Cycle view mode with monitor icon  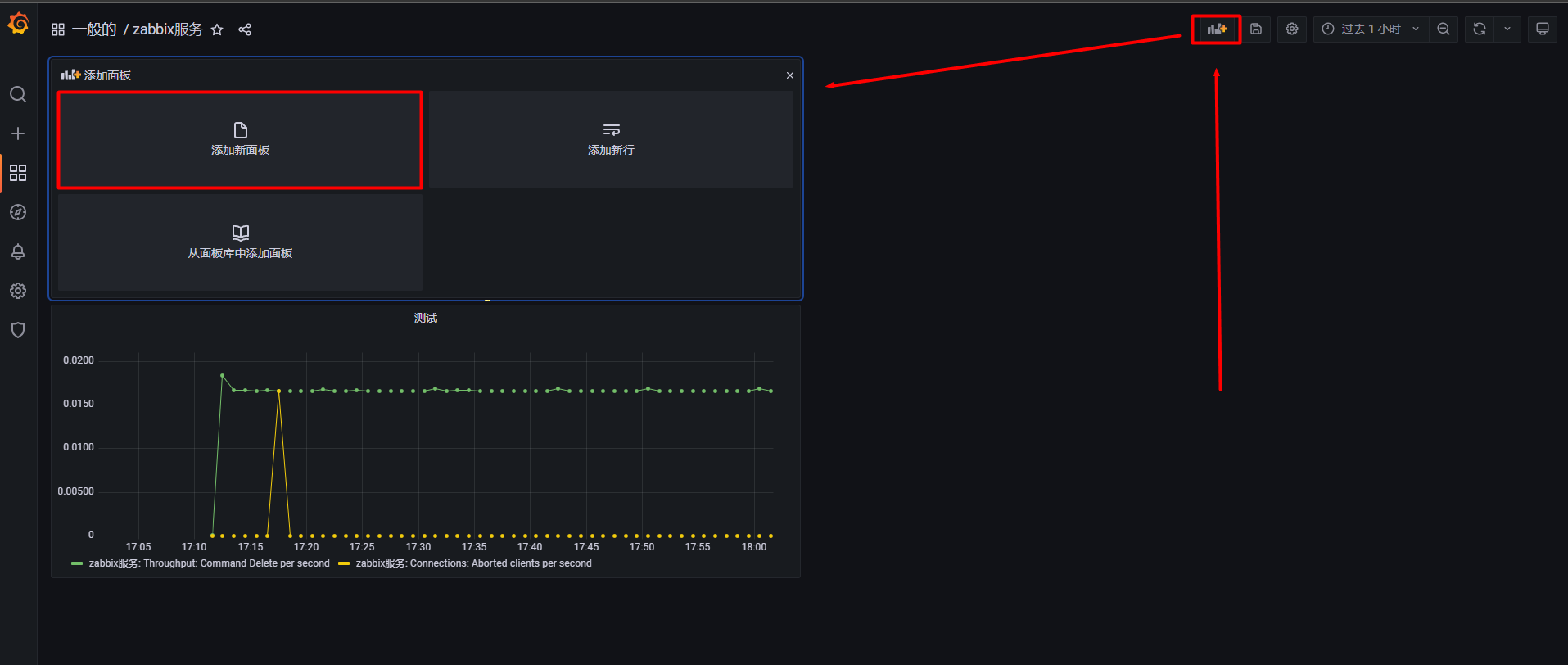point(1543,29)
